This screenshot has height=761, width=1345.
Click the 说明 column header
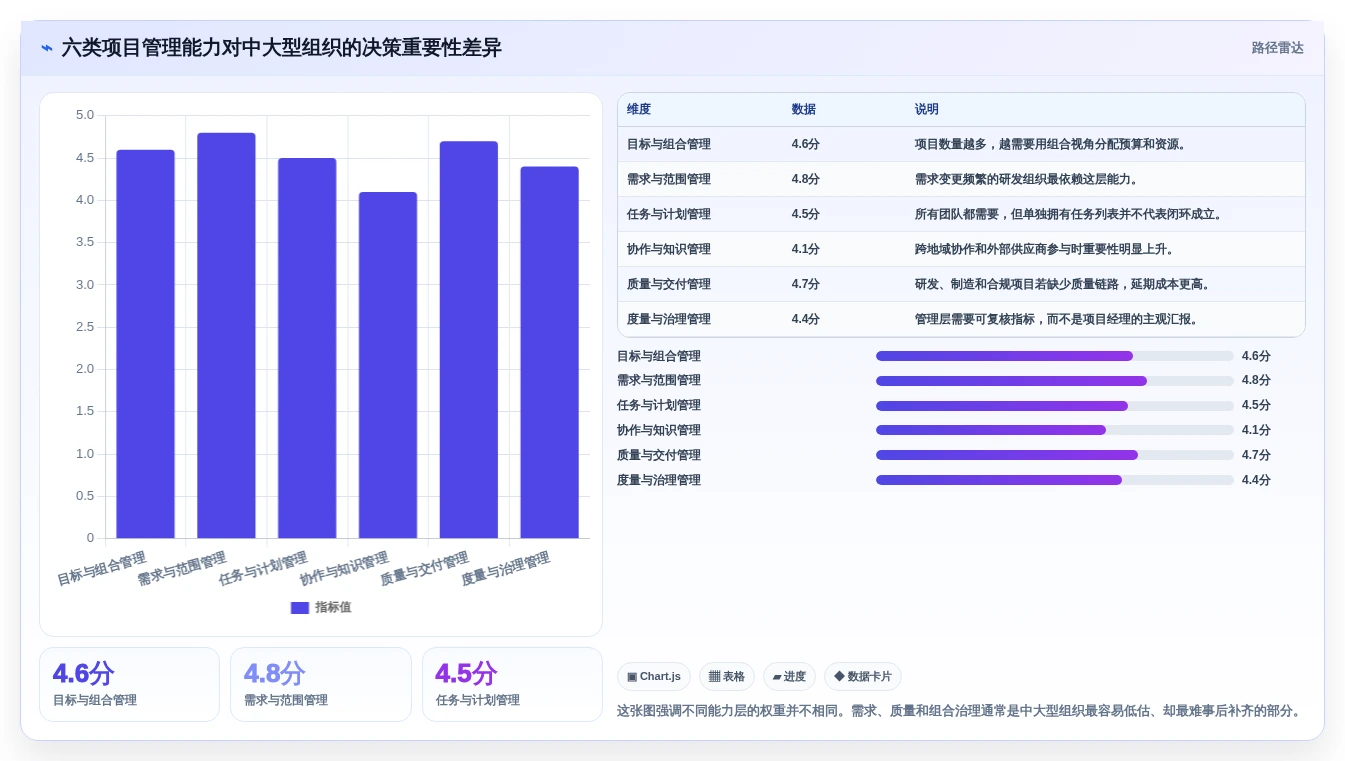[x=926, y=110]
